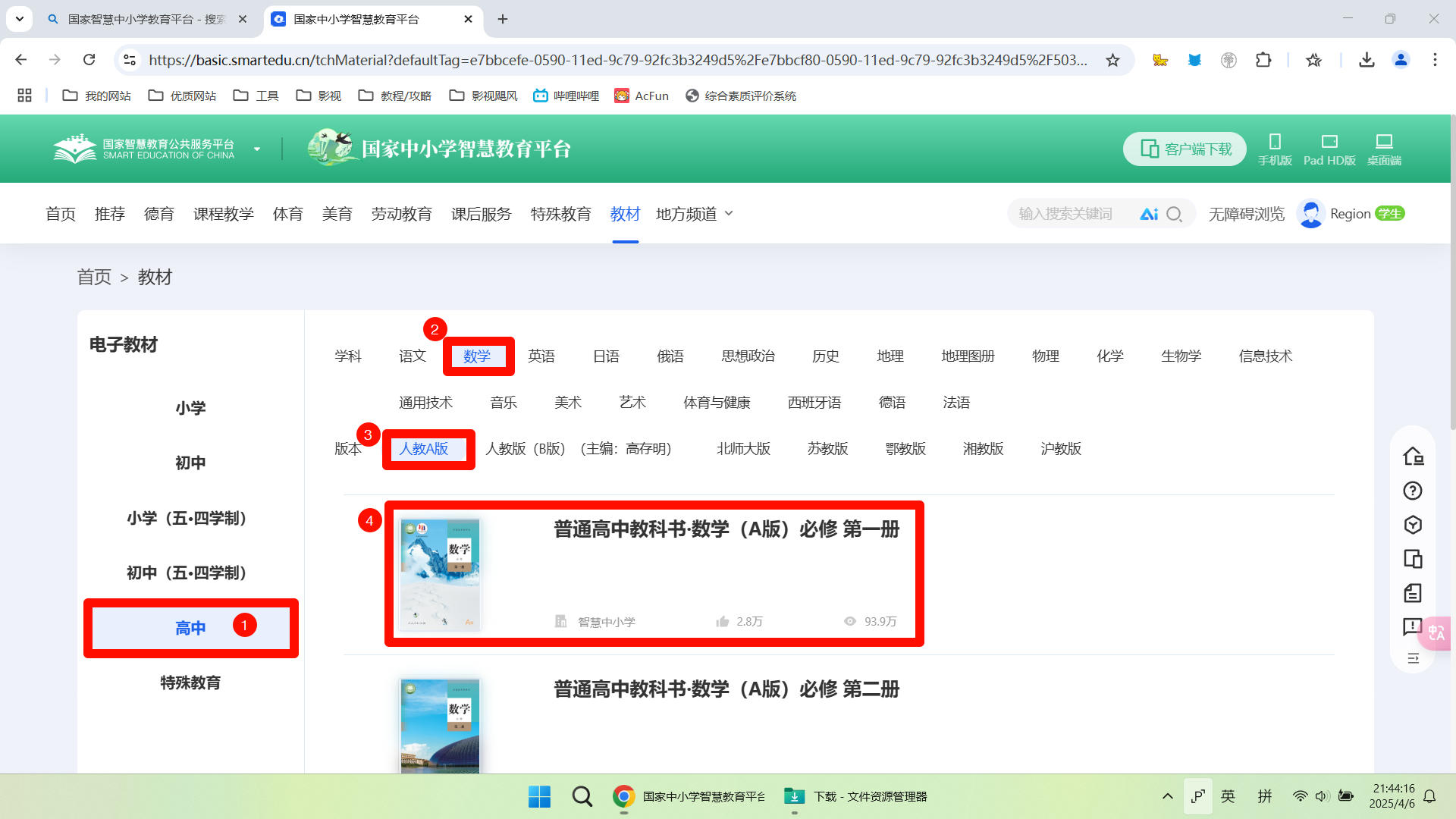Open the browser tab search dropdown
This screenshot has height=819, width=1456.
19,19
